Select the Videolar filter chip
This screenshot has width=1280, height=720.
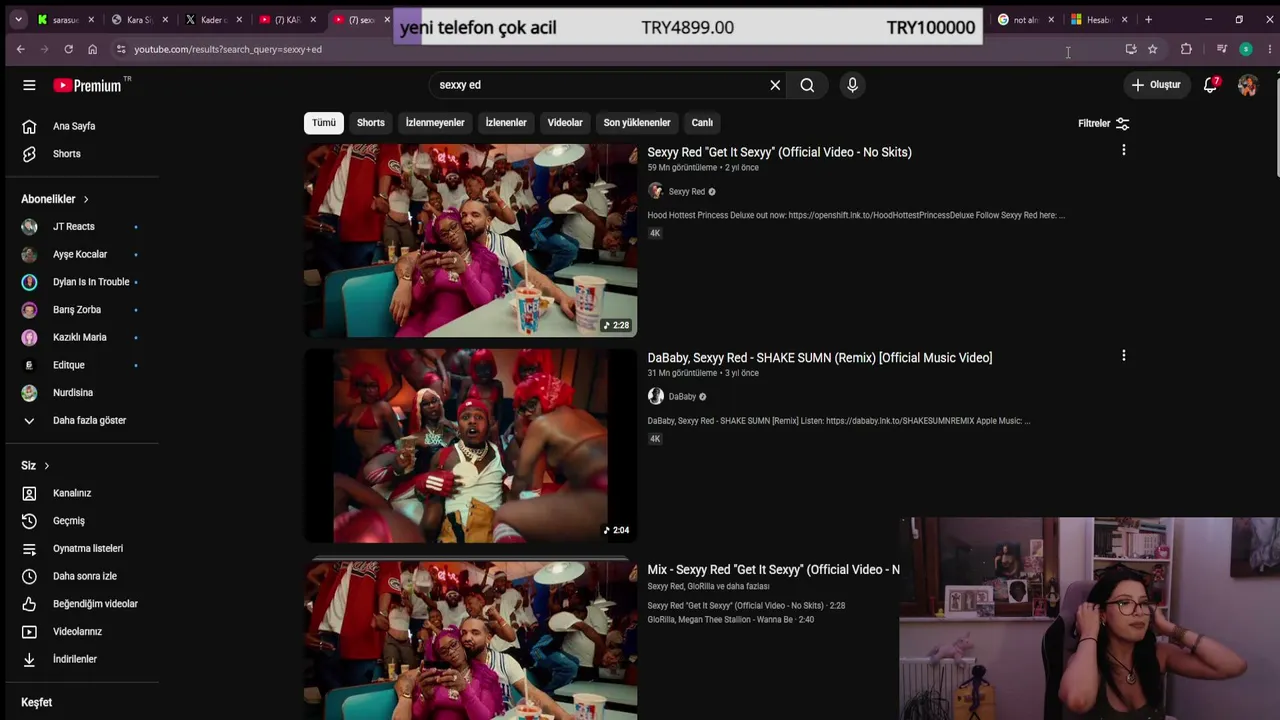click(x=565, y=123)
